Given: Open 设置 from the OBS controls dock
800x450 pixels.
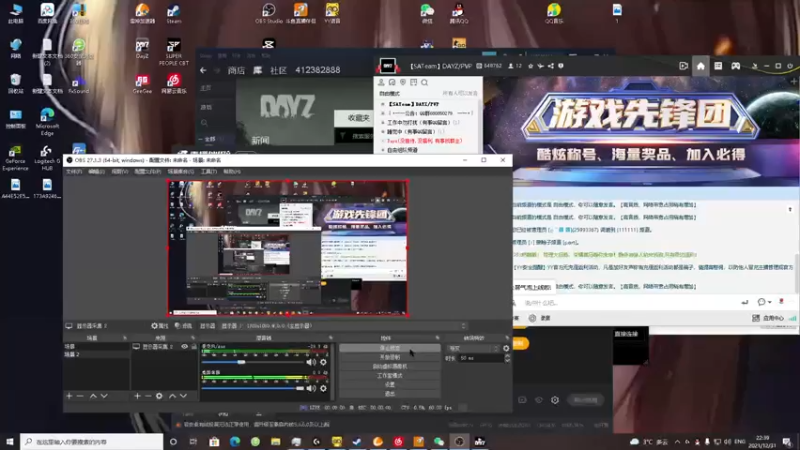Looking at the screenshot, I should (390, 385).
